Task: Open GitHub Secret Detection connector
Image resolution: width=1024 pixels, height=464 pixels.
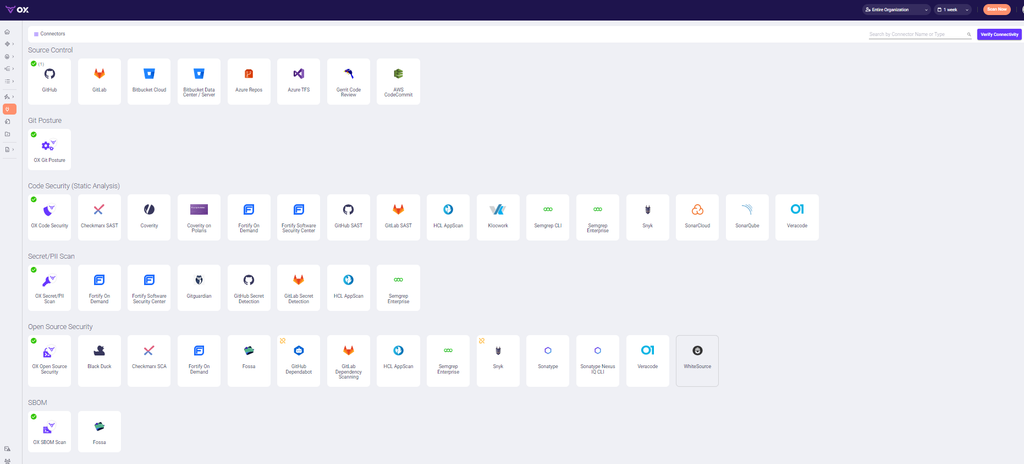Action: (249, 288)
